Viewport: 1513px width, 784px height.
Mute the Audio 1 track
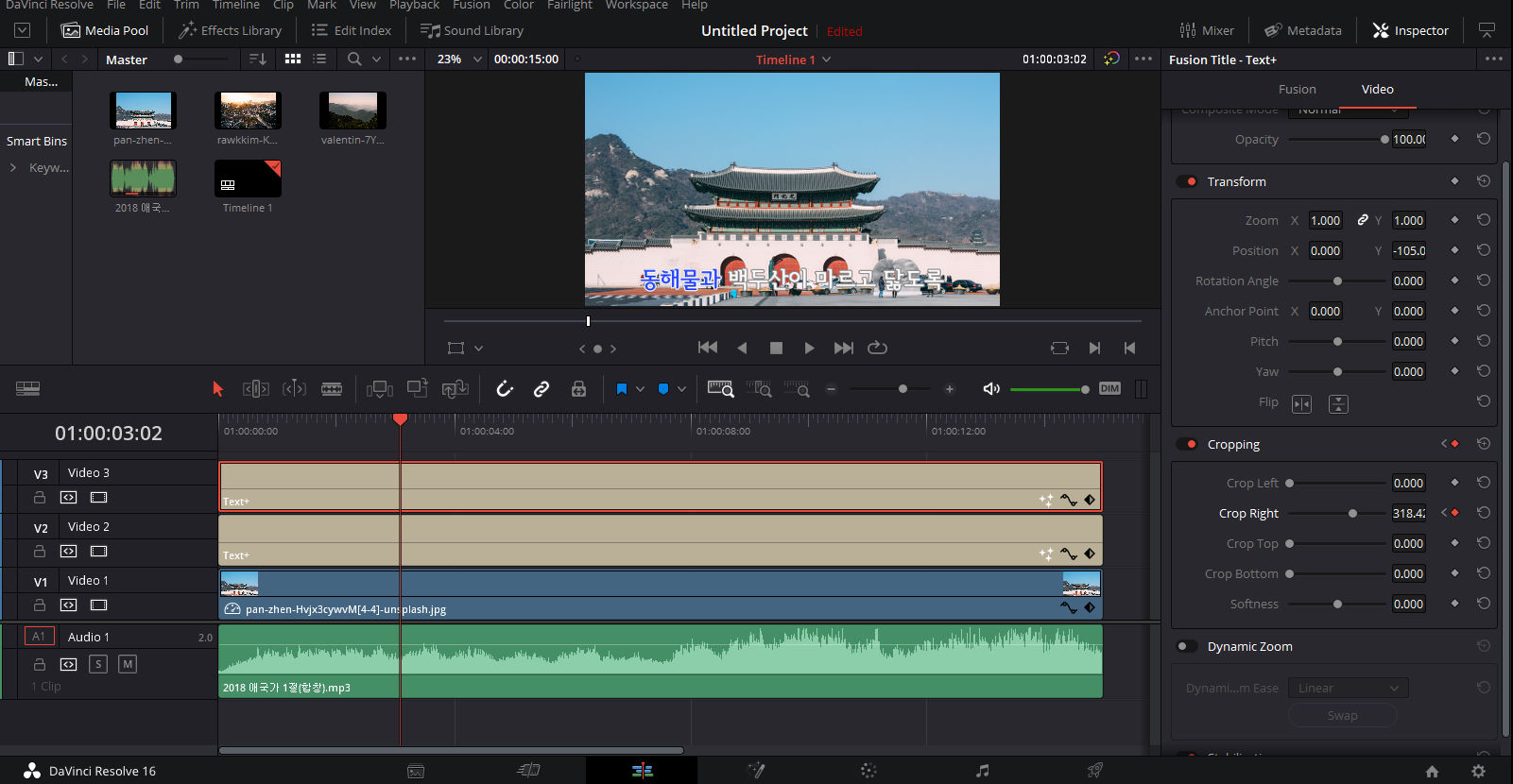[128, 664]
